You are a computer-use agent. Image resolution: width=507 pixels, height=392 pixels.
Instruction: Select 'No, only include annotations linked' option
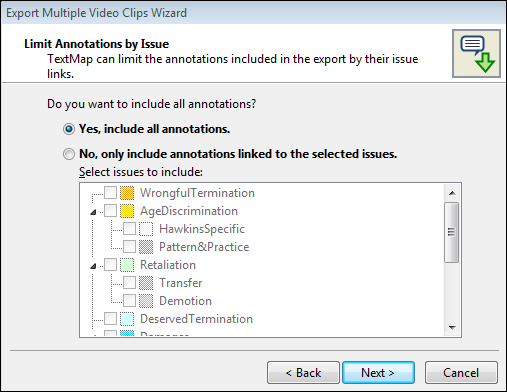click(69, 154)
